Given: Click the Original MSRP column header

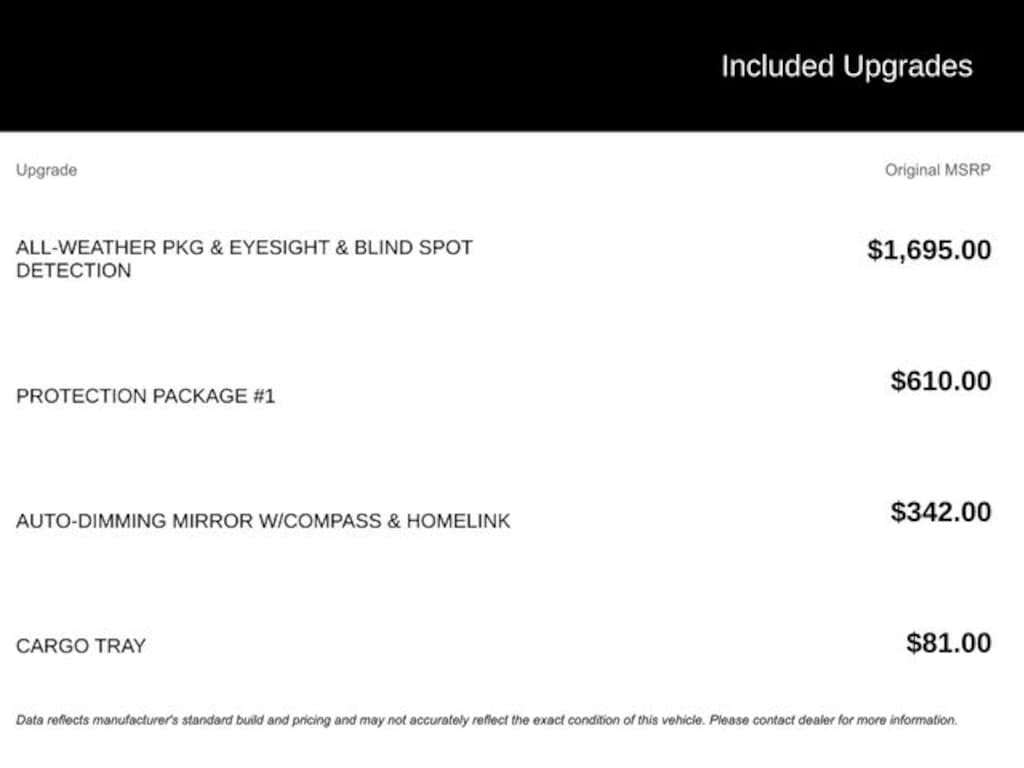Looking at the screenshot, I should [937, 170].
